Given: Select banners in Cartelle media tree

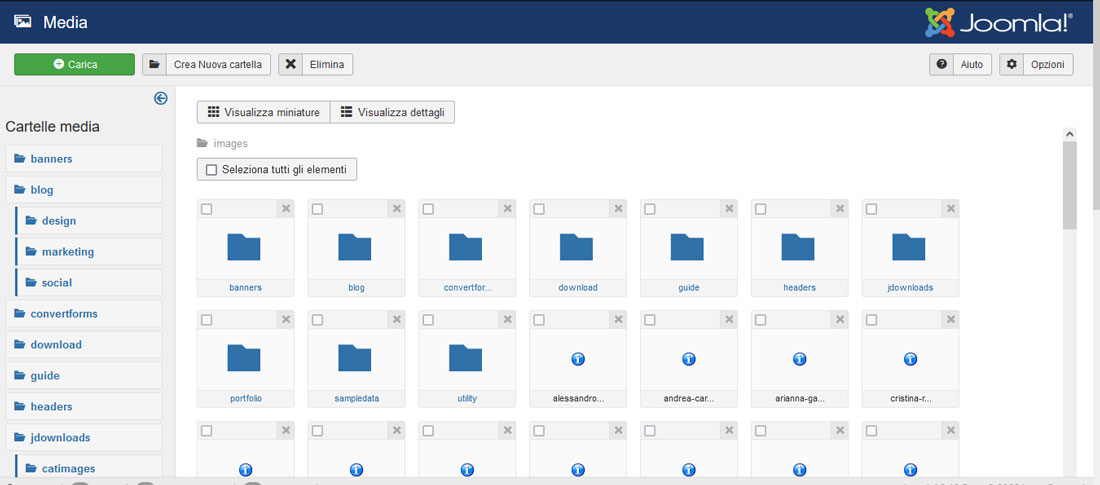Looking at the screenshot, I should [x=84, y=159].
